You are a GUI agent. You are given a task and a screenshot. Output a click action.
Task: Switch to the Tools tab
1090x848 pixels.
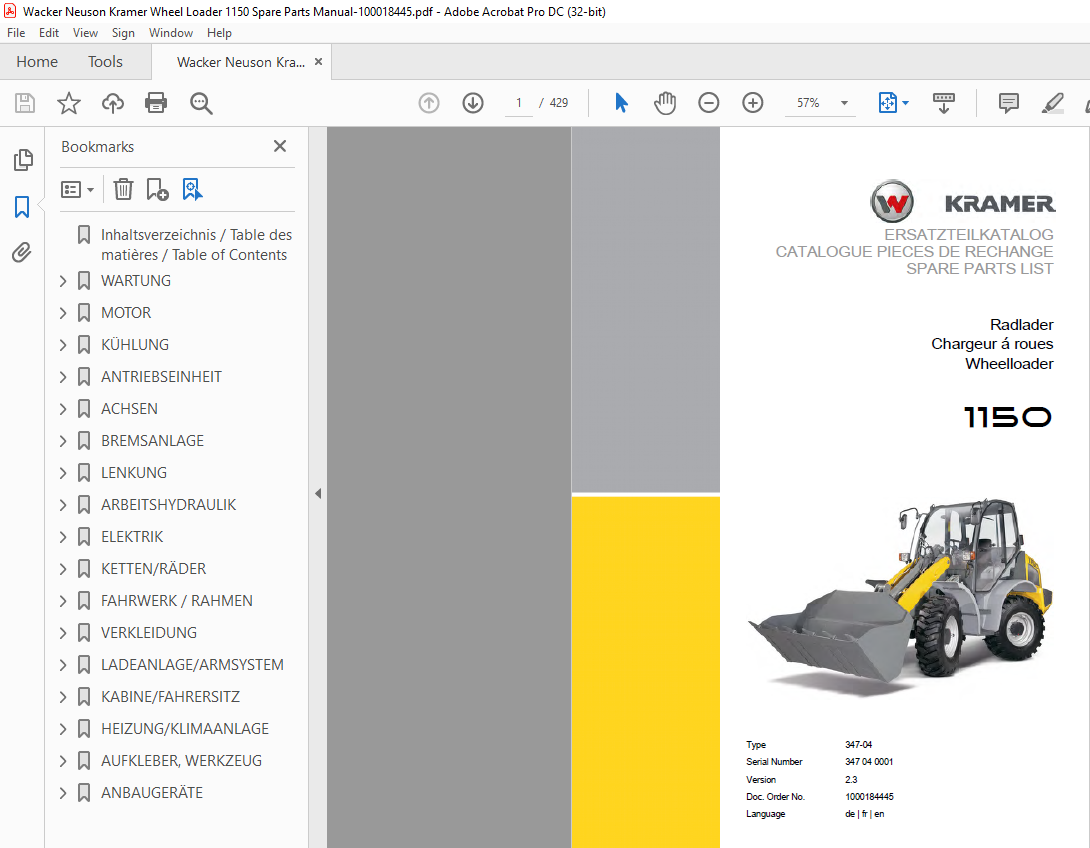pos(105,62)
